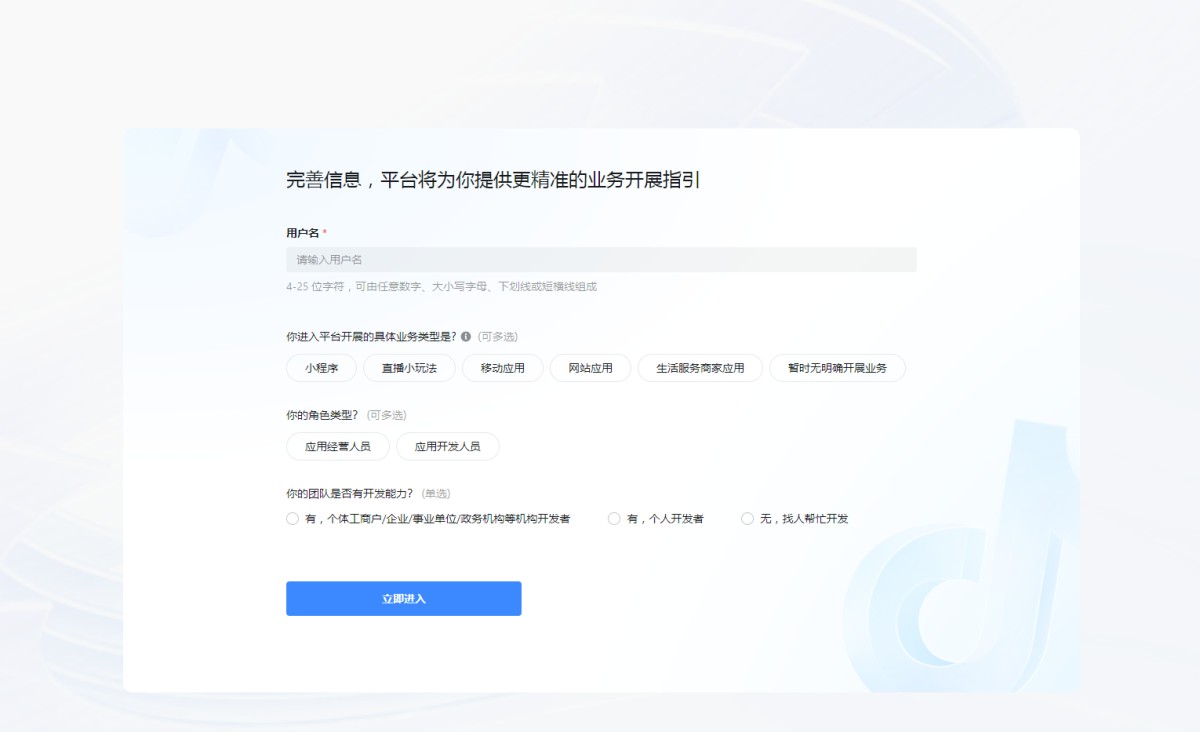Toggle the 网站应用 option
1200x732 pixels.
(x=590, y=368)
